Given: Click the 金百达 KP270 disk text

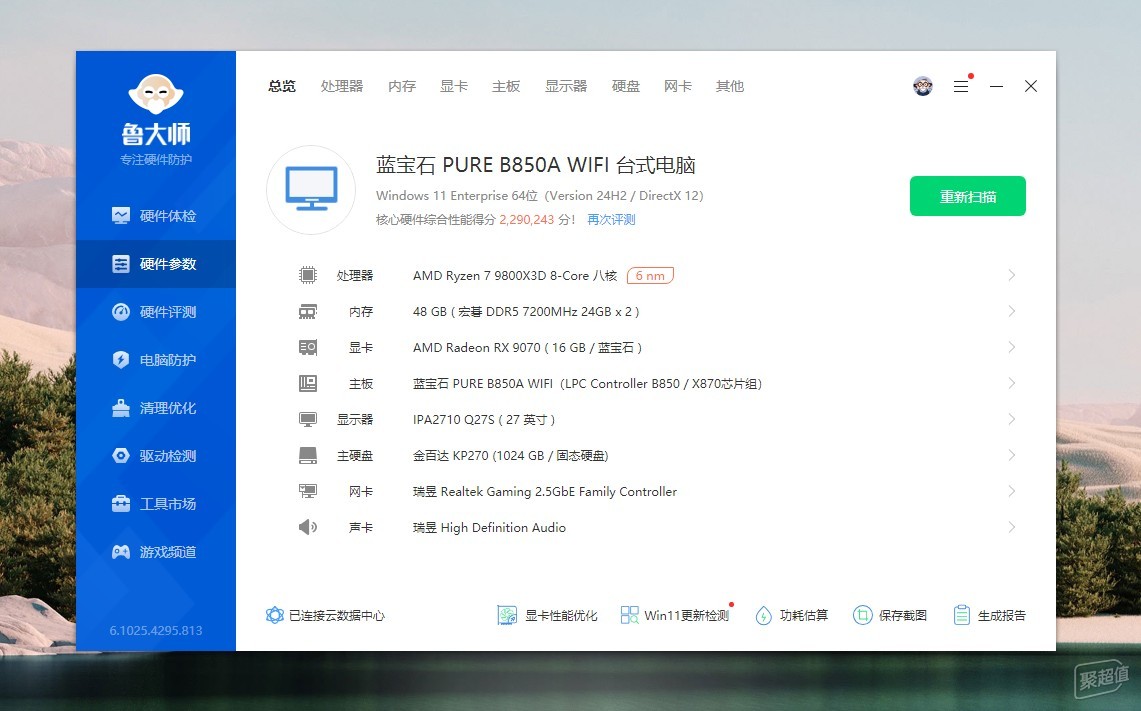Looking at the screenshot, I should [x=511, y=456].
